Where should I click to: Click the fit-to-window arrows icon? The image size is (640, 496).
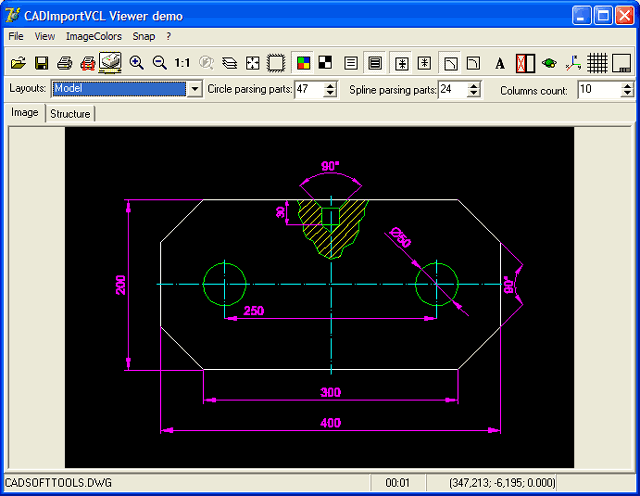pyautogui.click(x=253, y=63)
